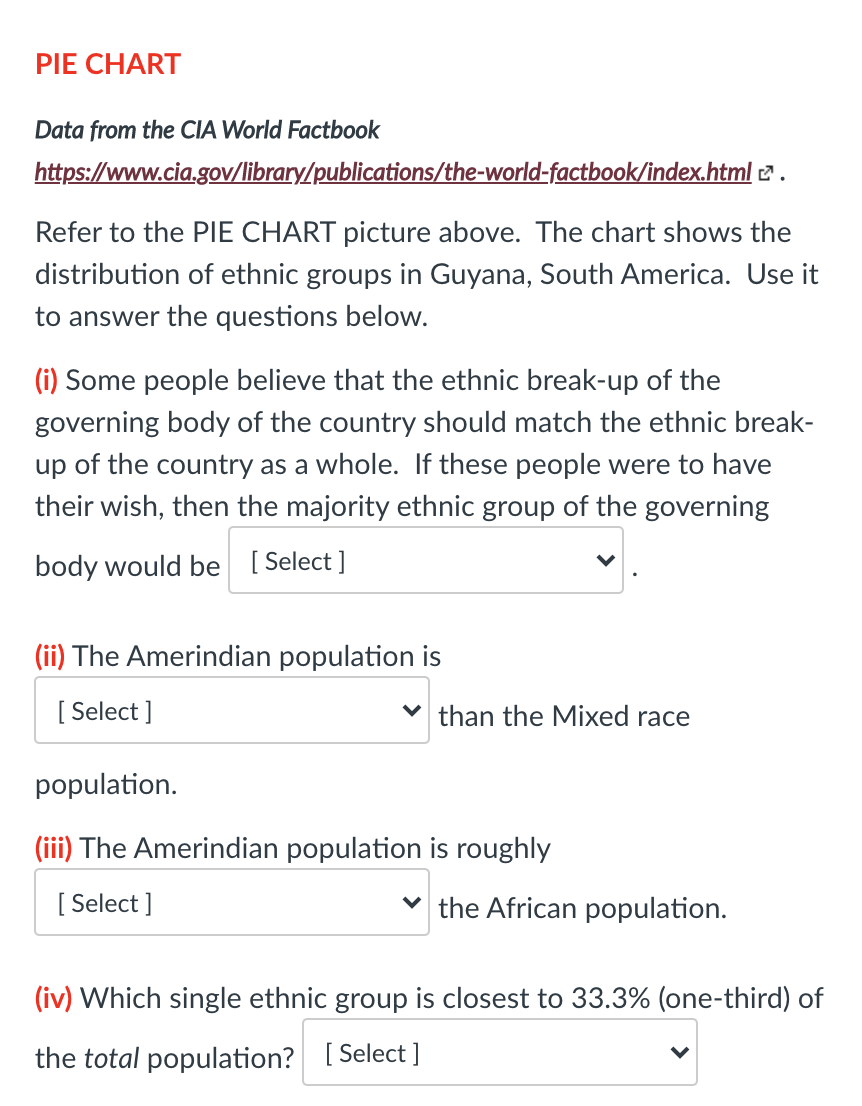This screenshot has height=1106, width=862.
Task: Open the dropdown comparing Amerindian to African population
Action: point(230,902)
